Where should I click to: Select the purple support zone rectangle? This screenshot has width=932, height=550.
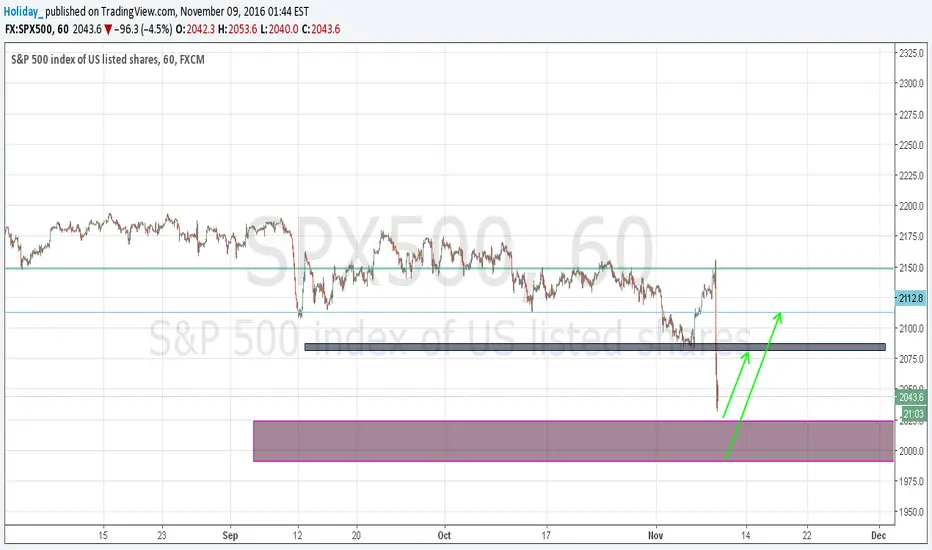[574, 441]
